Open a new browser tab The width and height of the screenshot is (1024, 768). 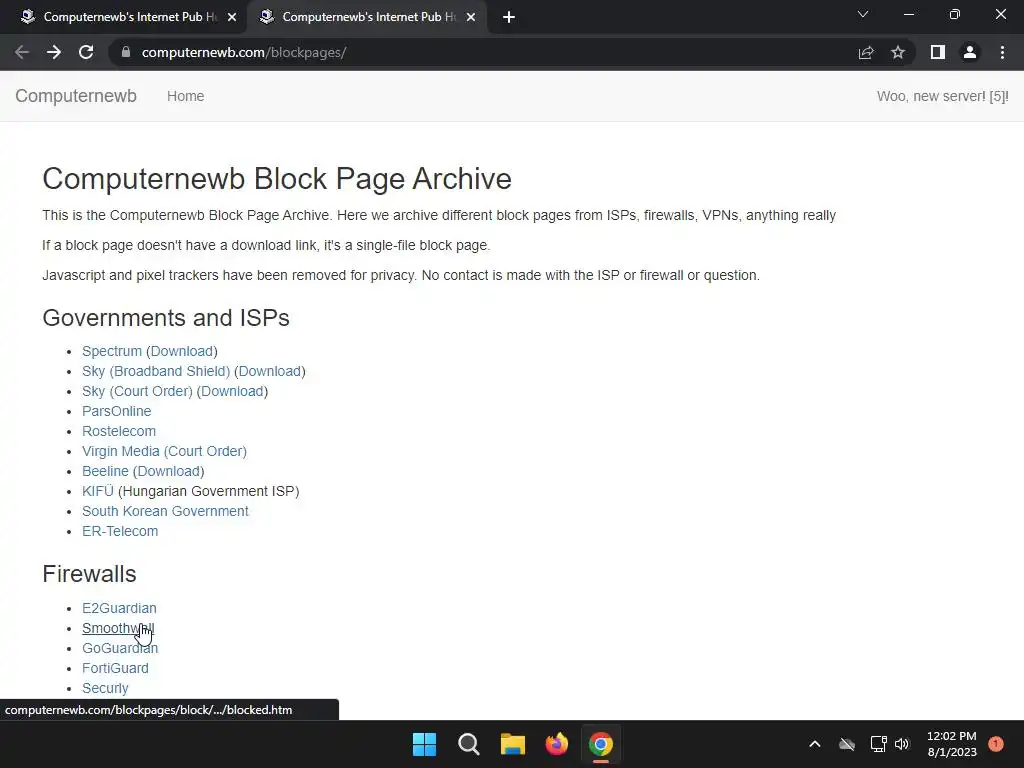(509, 17)
